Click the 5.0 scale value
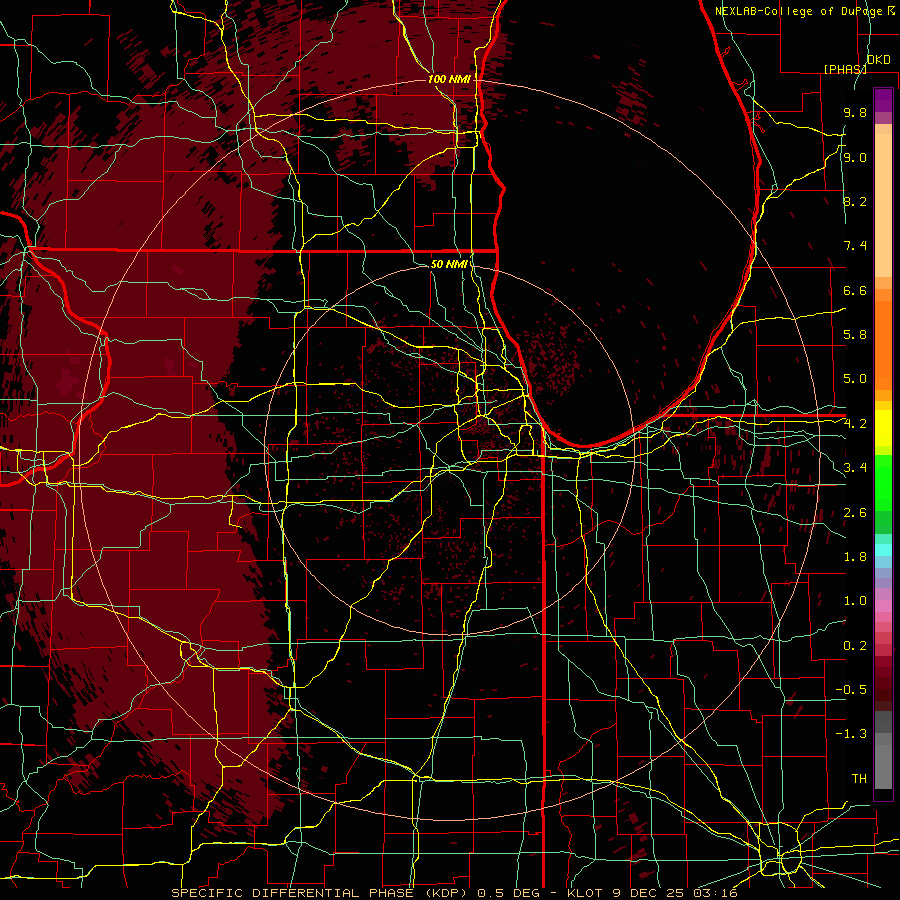Screen dimensions: 900x900 coord(855,379)
